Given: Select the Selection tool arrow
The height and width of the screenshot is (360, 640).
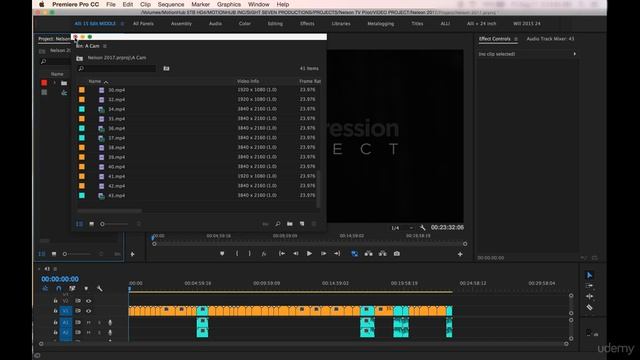Looking at the screenshot, I should tap(589, 275).
